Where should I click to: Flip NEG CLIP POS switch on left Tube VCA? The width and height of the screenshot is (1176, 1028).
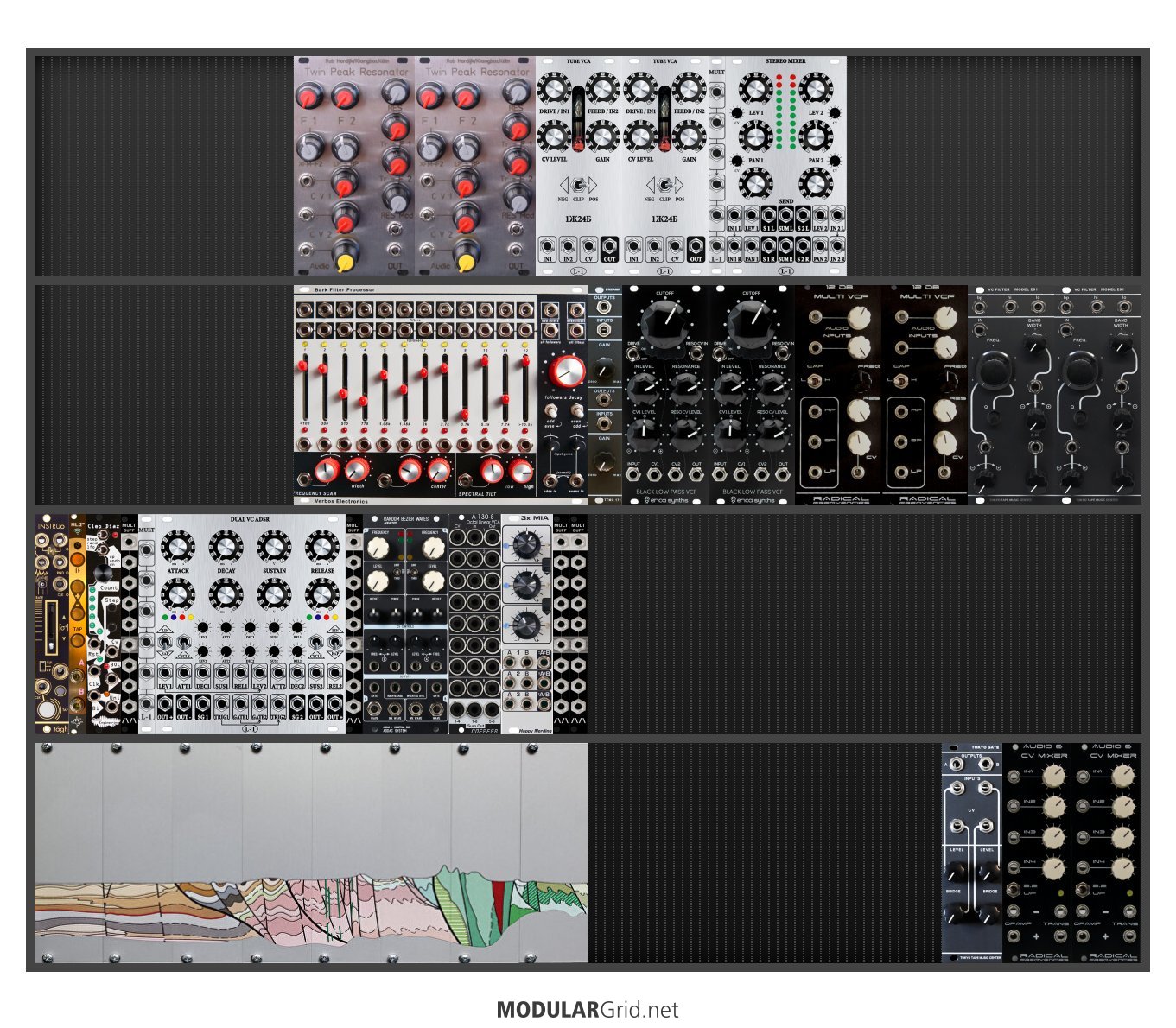tap(578, 184)
